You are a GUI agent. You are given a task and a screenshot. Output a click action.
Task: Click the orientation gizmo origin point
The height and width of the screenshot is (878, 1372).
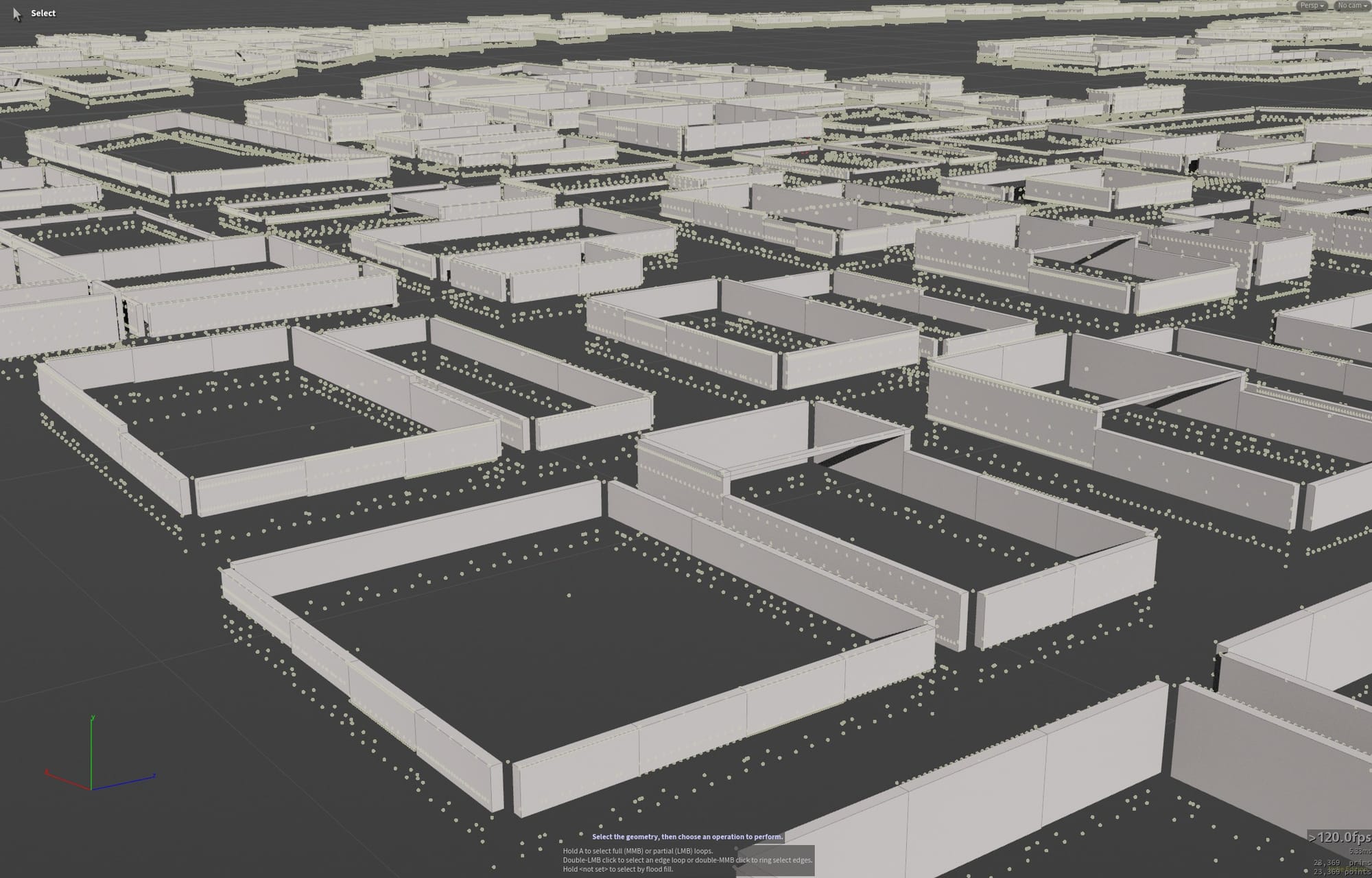pyautogui.click(x=92, y=789)
